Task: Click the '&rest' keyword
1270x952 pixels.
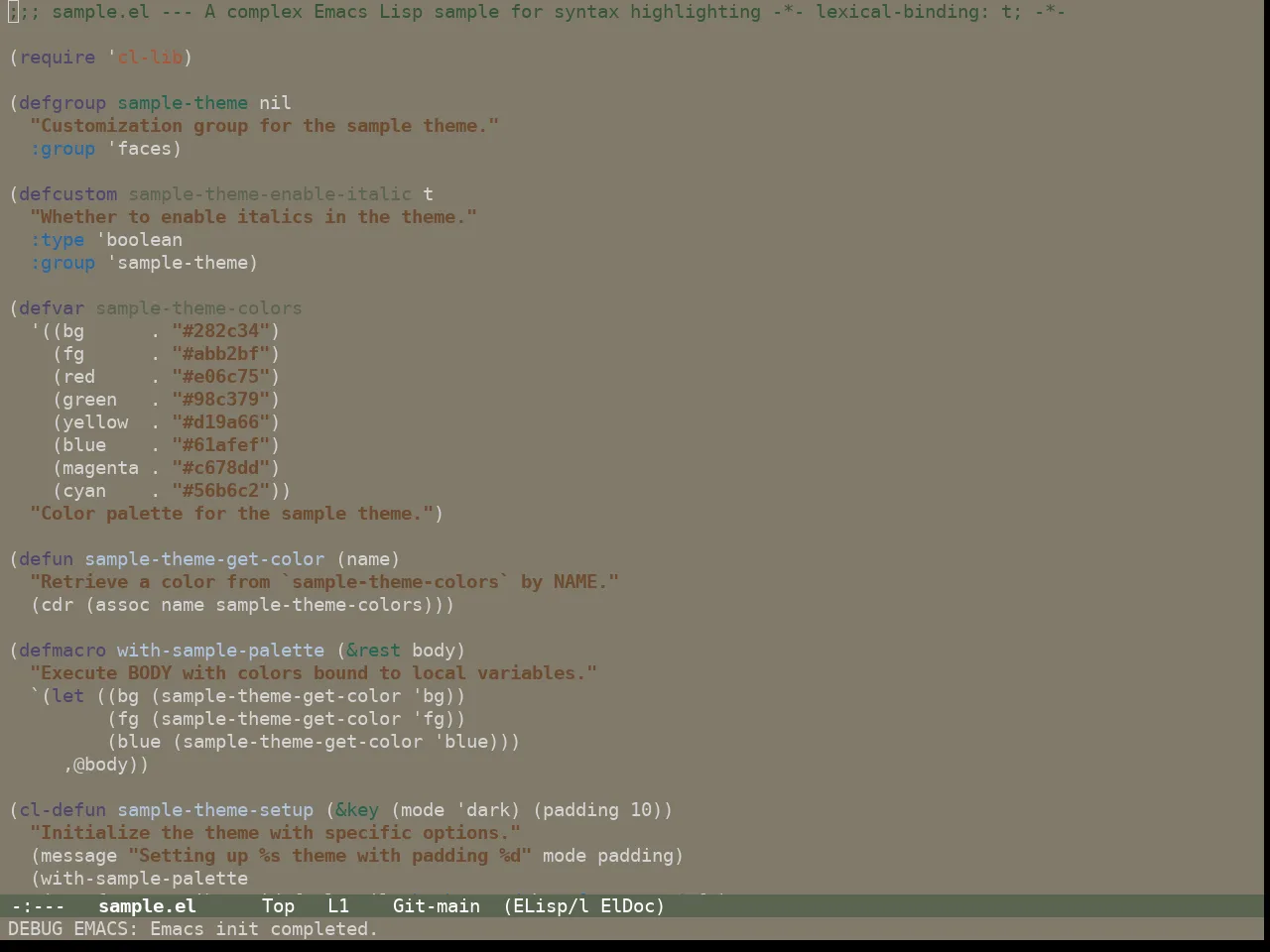Action: (374, 651)
